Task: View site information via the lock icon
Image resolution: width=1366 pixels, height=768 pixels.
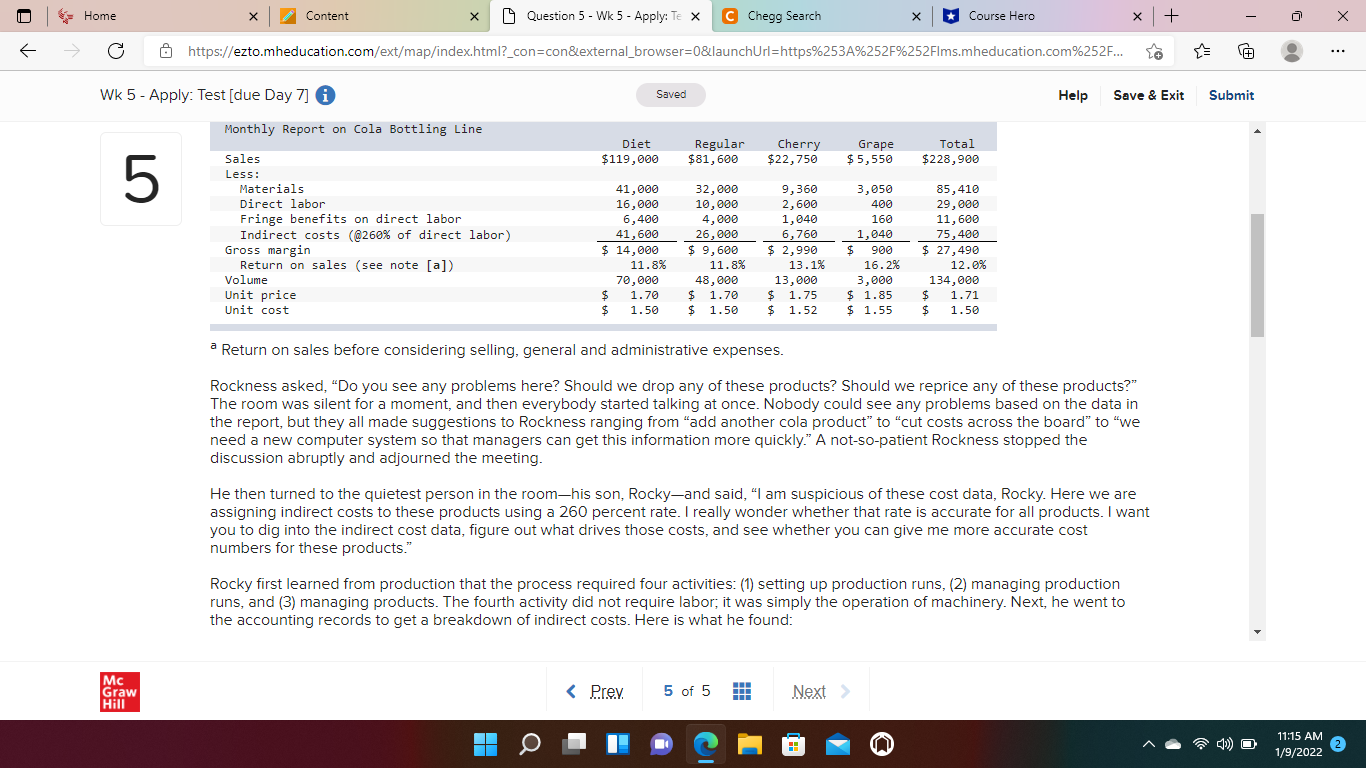Action: [166, 51]
